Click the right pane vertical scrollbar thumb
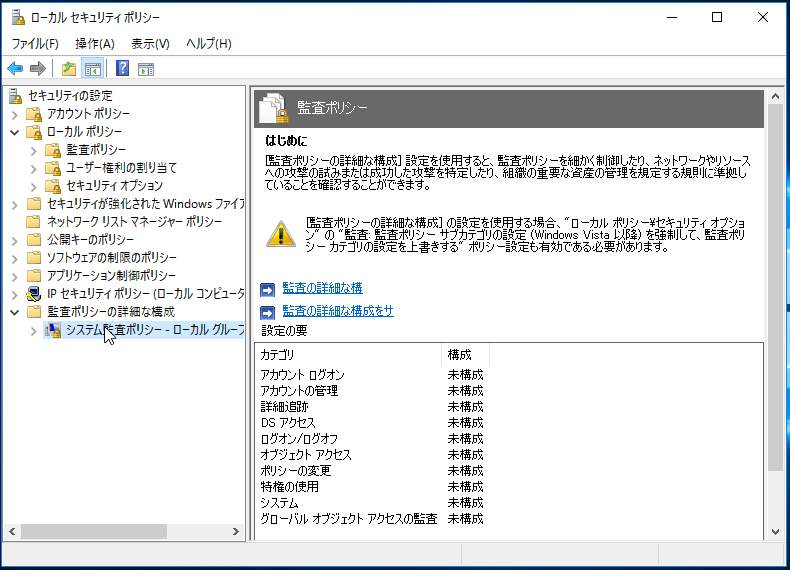Viewport: 790px width, 570px height. click(775, 287)
